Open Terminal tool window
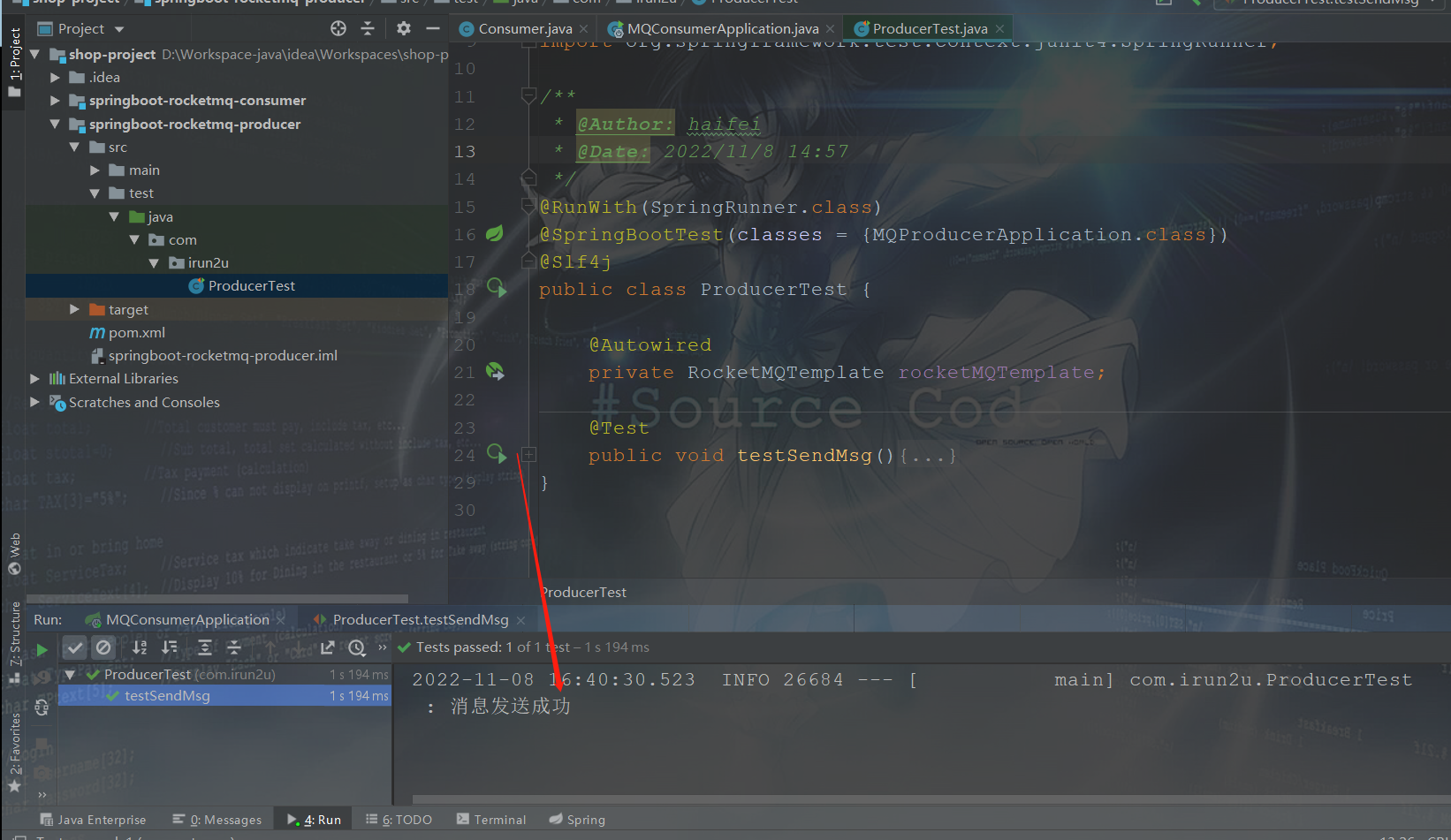Image resolution: width=1451 pixels, height=840 pixels. coord(491,820)
